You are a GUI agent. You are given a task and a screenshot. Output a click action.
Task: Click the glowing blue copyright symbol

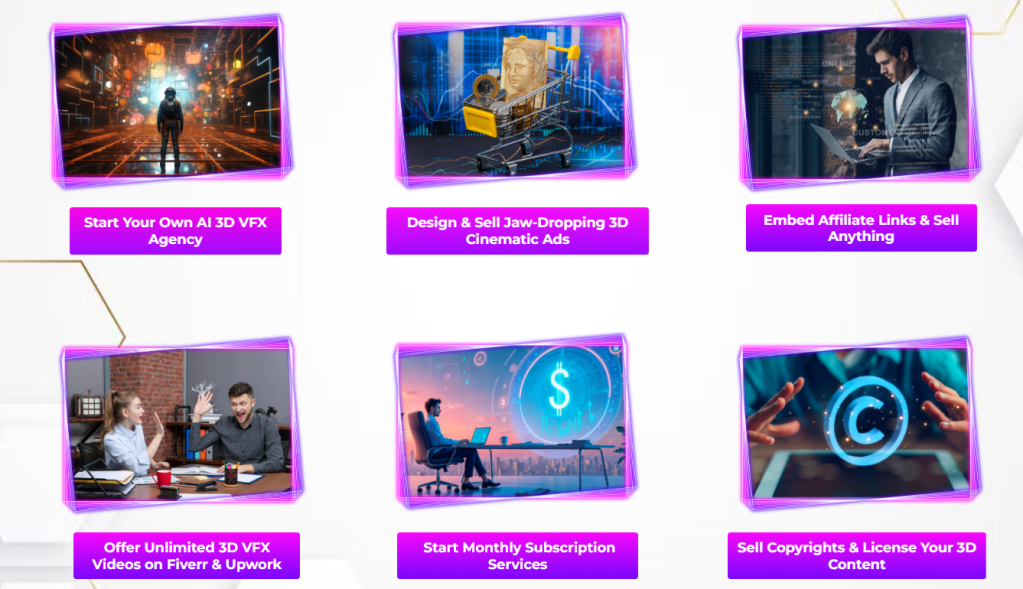[x=866, y=420]
